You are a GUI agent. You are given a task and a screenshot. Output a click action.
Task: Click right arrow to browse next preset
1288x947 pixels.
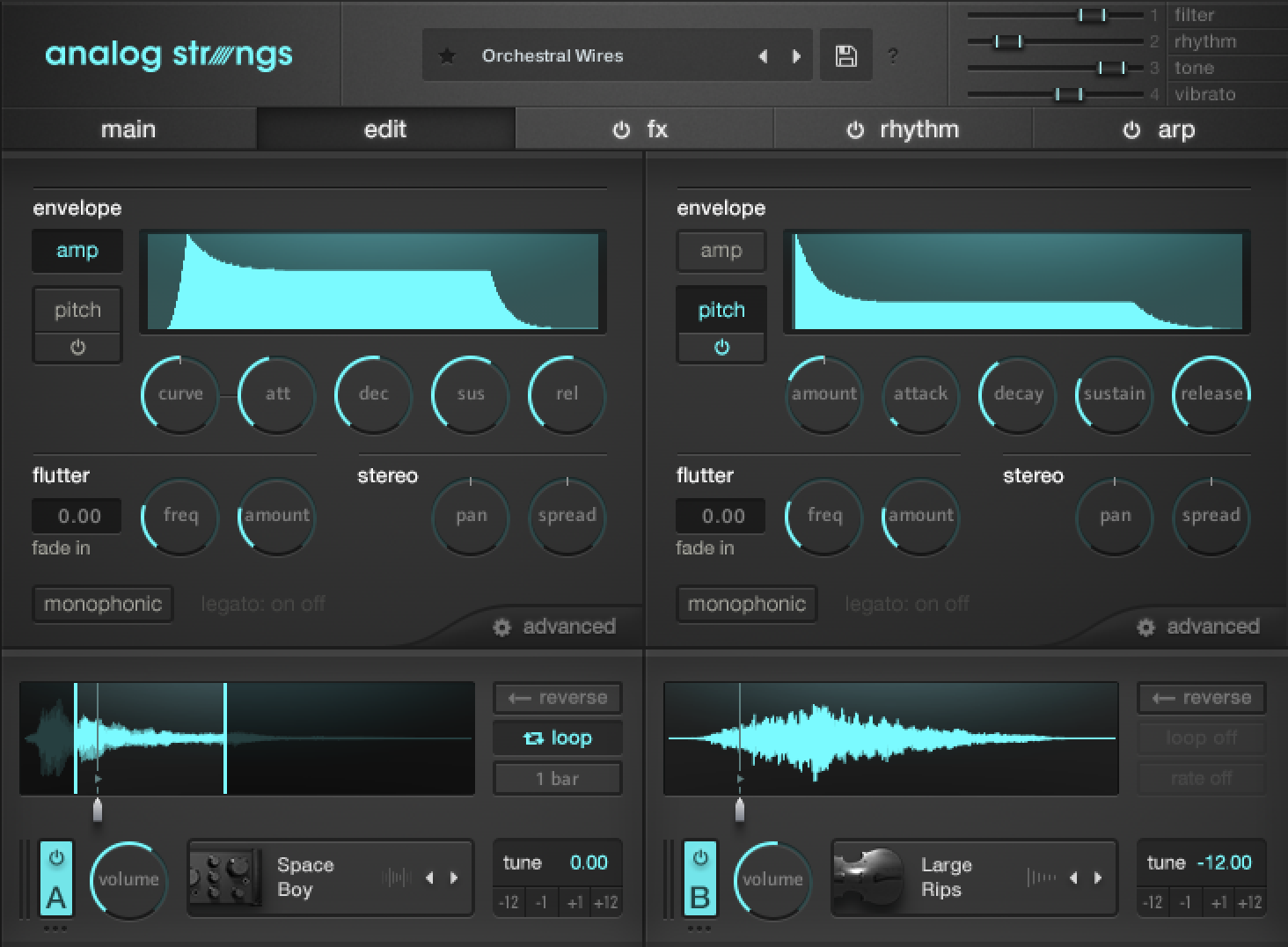[797, 55]
